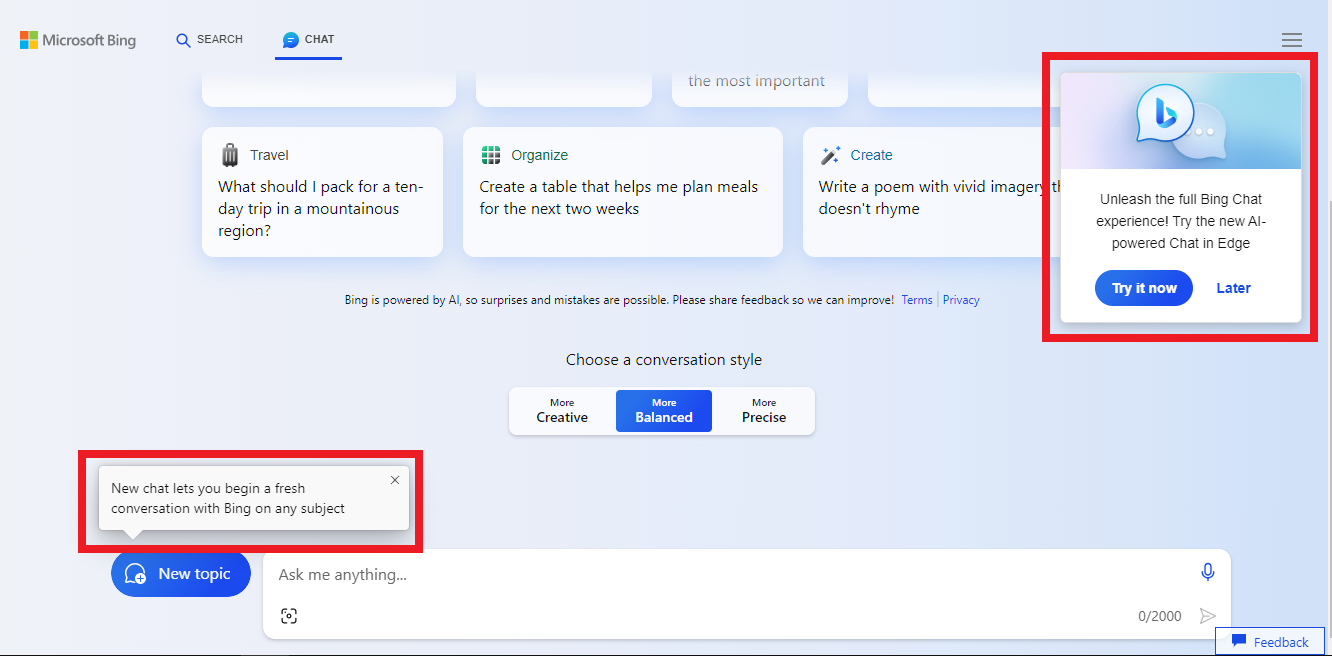The width and height of the screenshot is (1332, 656).
Task: Click the Travel suitcase icon
Action: [230, 155]
